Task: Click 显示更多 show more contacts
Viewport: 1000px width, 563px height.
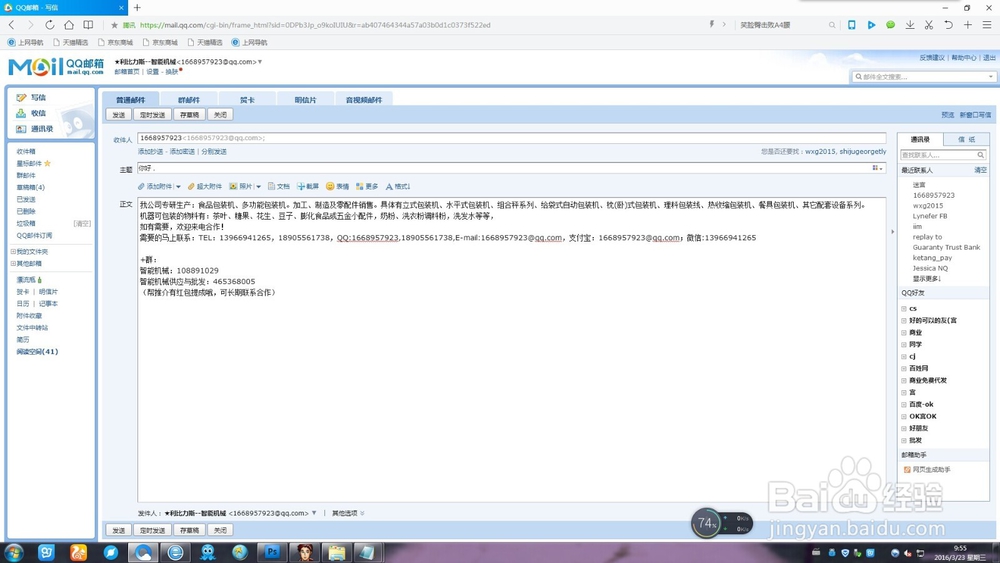Action: coord(927,279)
